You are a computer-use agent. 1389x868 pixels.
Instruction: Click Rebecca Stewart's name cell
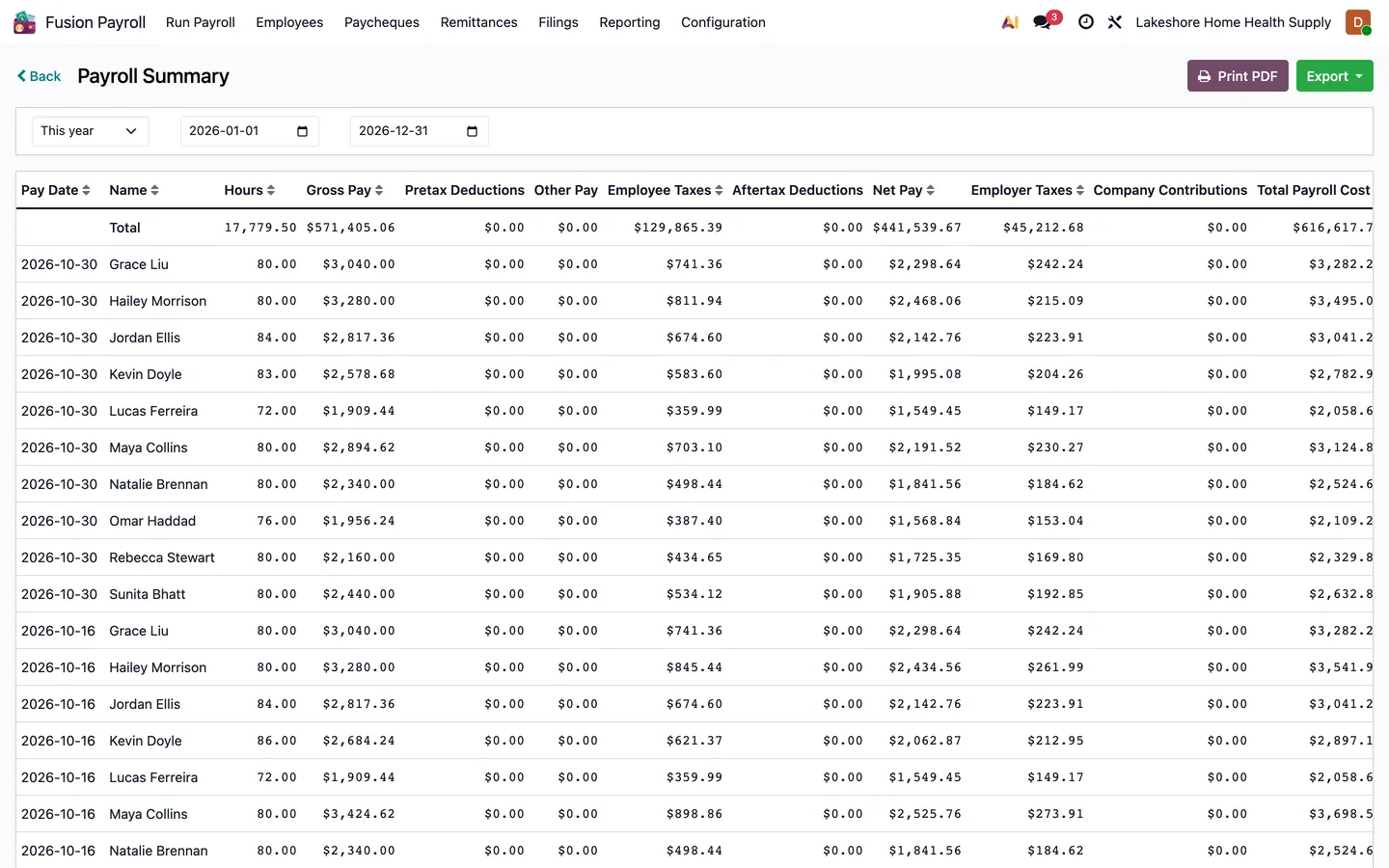pyautogui.click(x=162, y=557)
